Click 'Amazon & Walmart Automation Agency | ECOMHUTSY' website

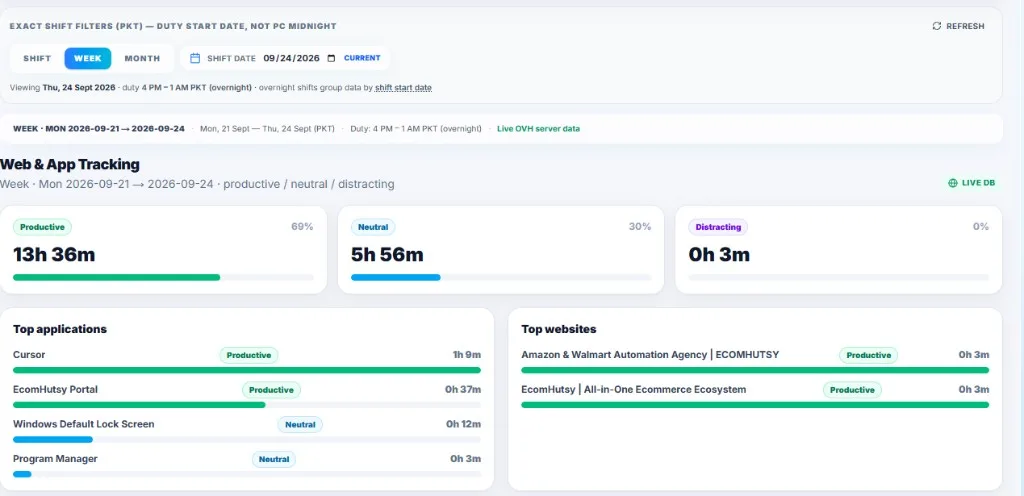click(x=650, y=354)
